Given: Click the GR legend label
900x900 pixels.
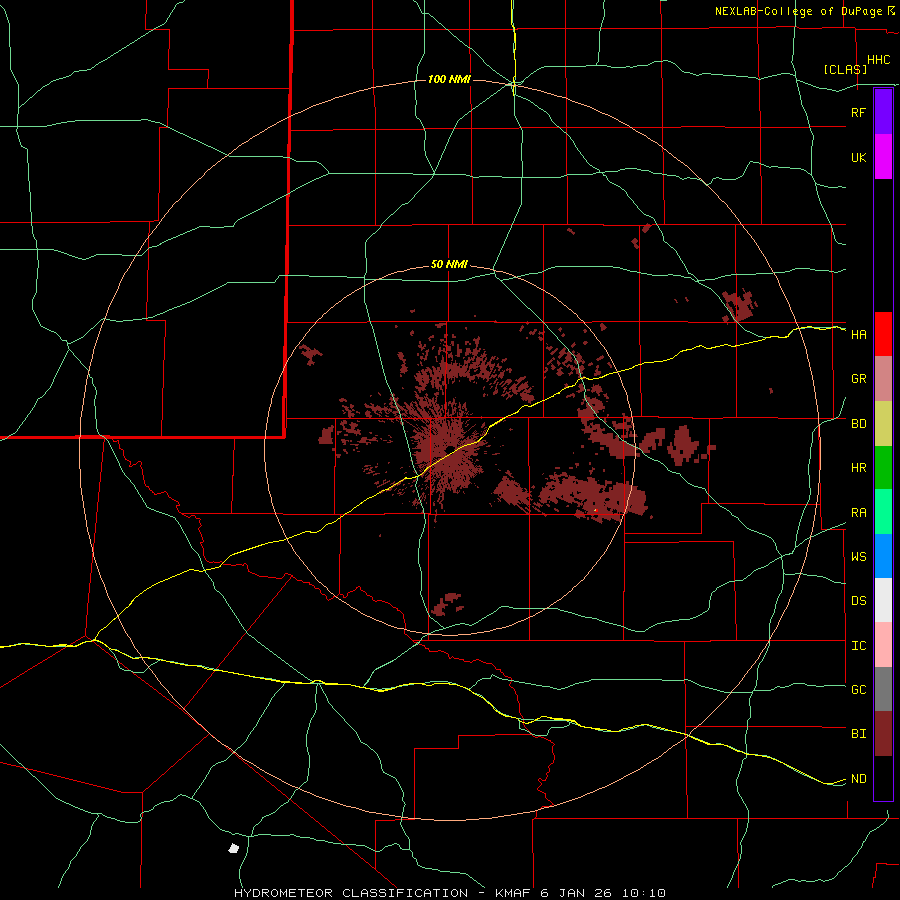Looking at the screenshot, I should (x=858, y=379).
